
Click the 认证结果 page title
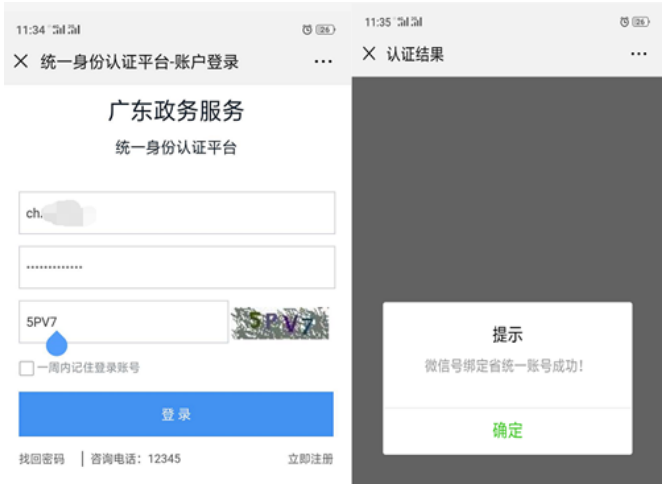point(415,54)
